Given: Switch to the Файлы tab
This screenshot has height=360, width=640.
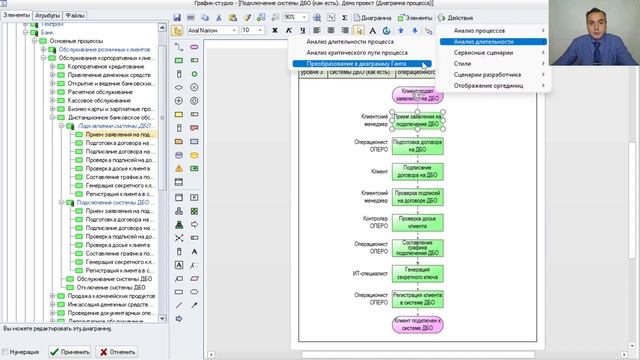Looking at the screenshot, I should point(75,16).
